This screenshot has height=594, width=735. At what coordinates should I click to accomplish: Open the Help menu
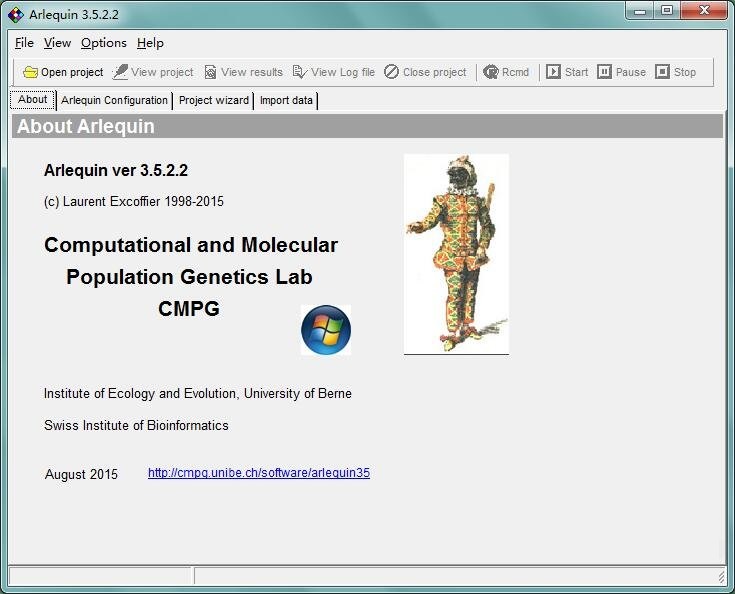(x=150, y=43)
